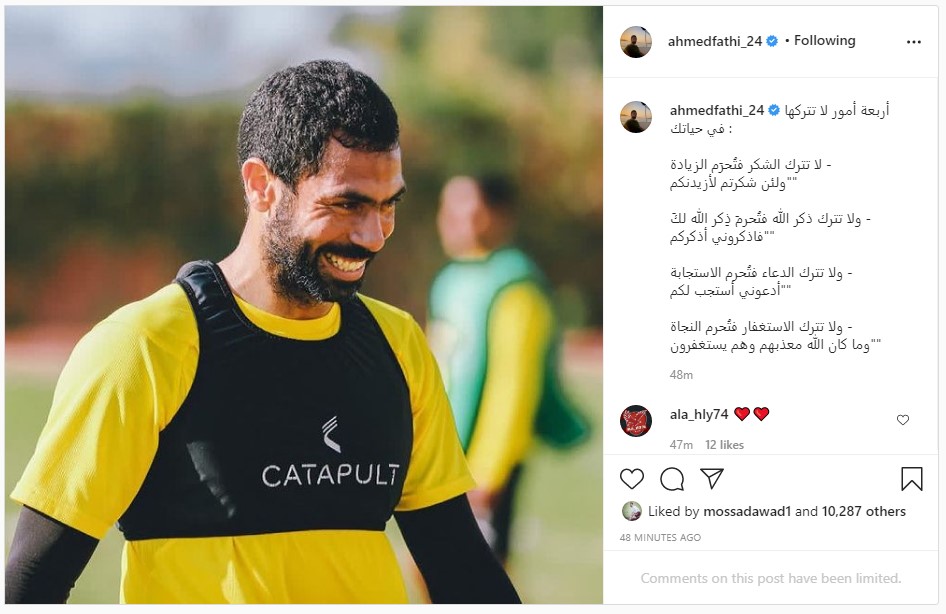View the list of 10,287 others
This screenshot has width=946, height=614.
(863, 511)
